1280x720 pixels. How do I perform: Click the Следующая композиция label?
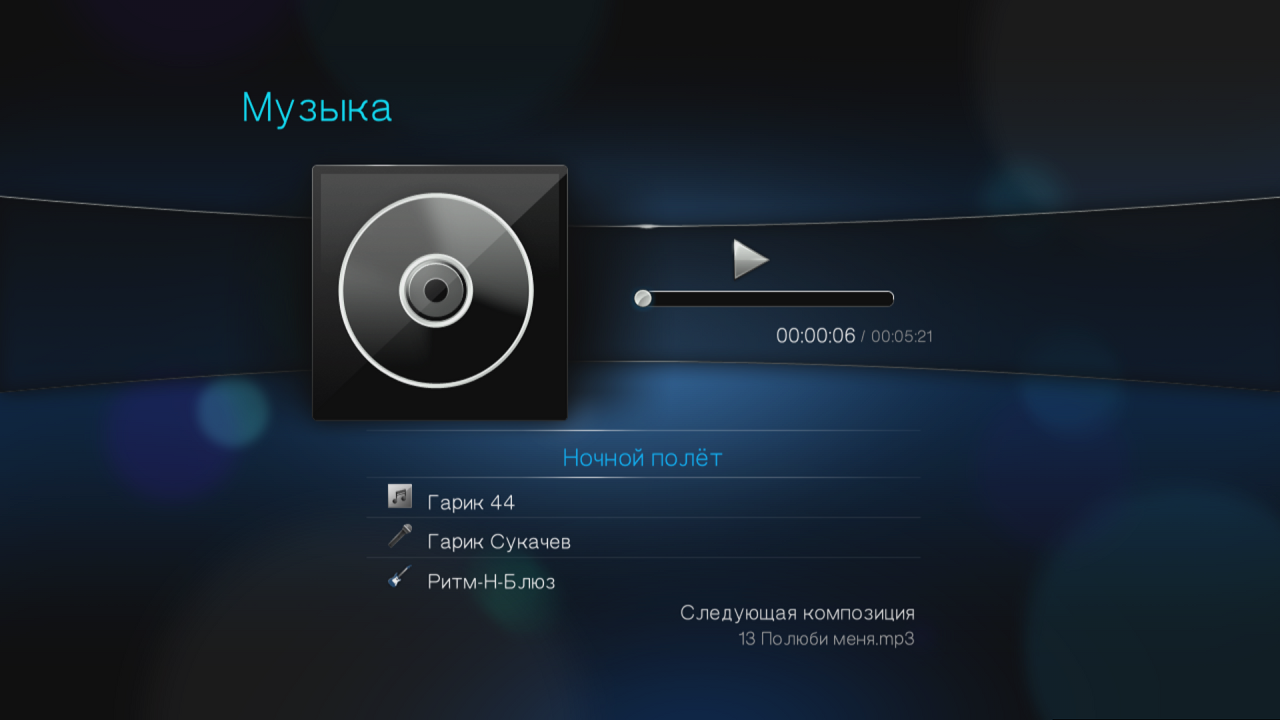click(x=797, y=613)
